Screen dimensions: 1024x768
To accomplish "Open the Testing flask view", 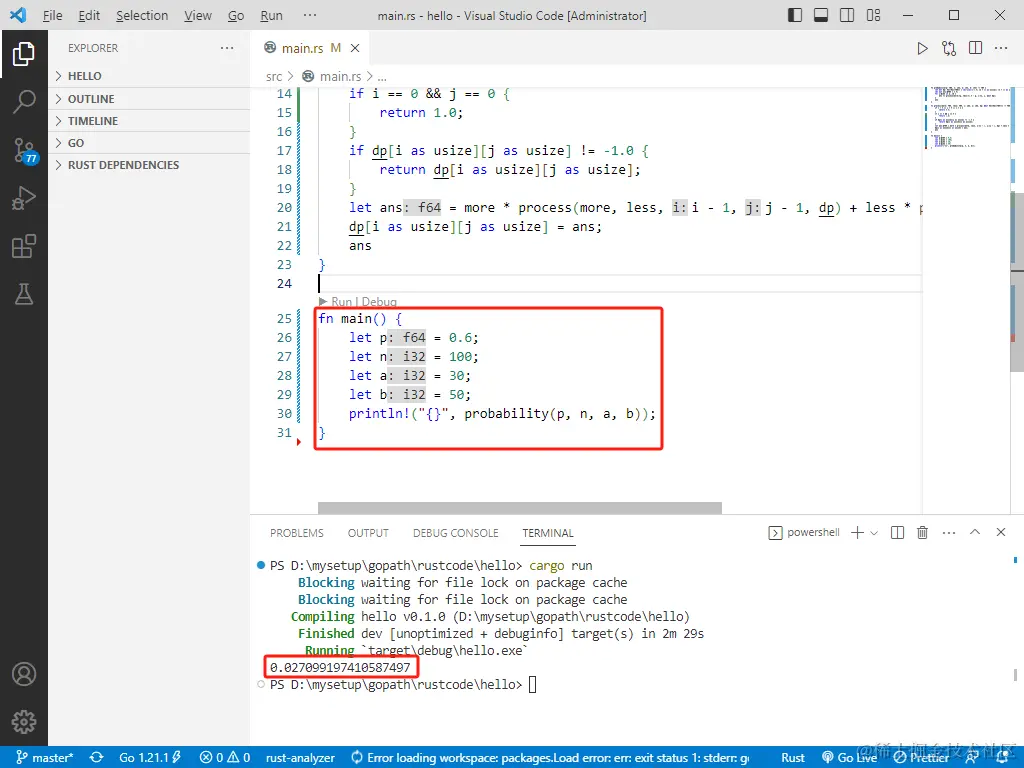I will [24, 294].
